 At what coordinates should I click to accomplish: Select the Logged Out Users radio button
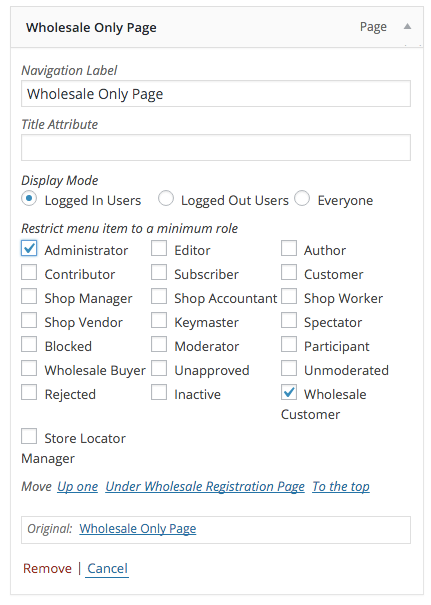click(166, 199)
